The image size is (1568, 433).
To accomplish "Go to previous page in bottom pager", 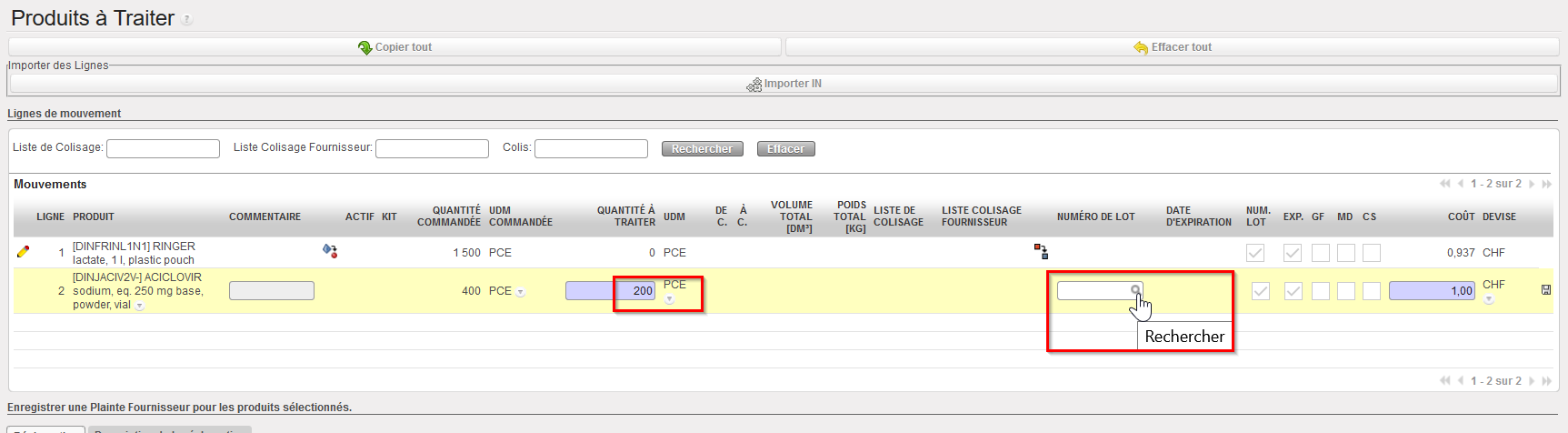I will coord(1461,381).
